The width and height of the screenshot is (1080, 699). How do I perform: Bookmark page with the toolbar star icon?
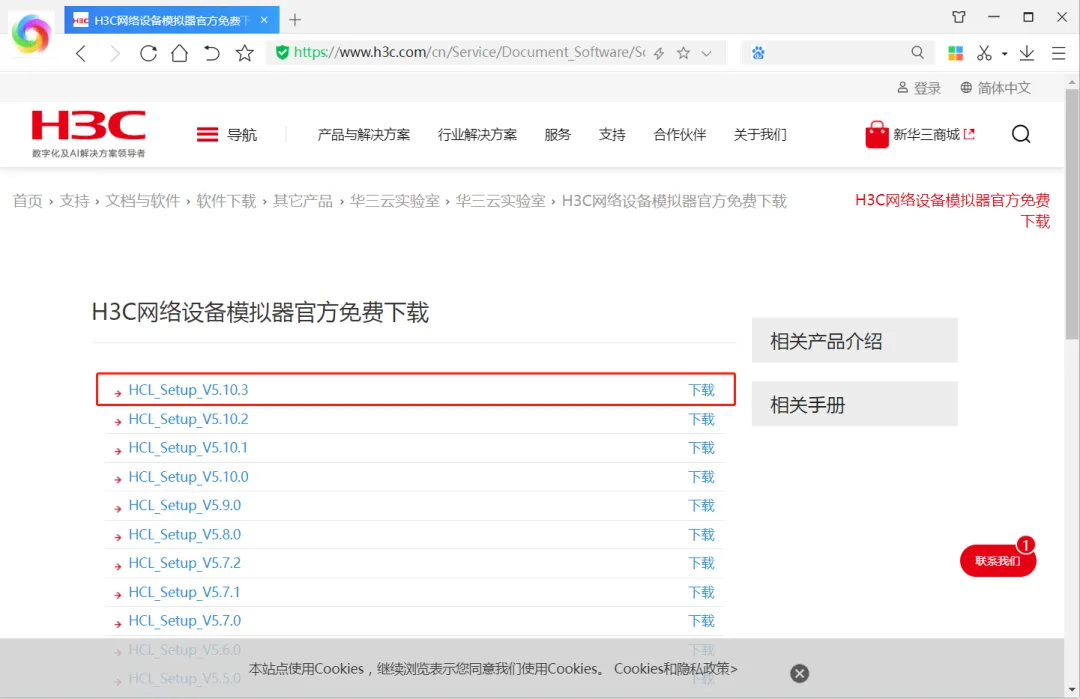[x=245, y=53]
